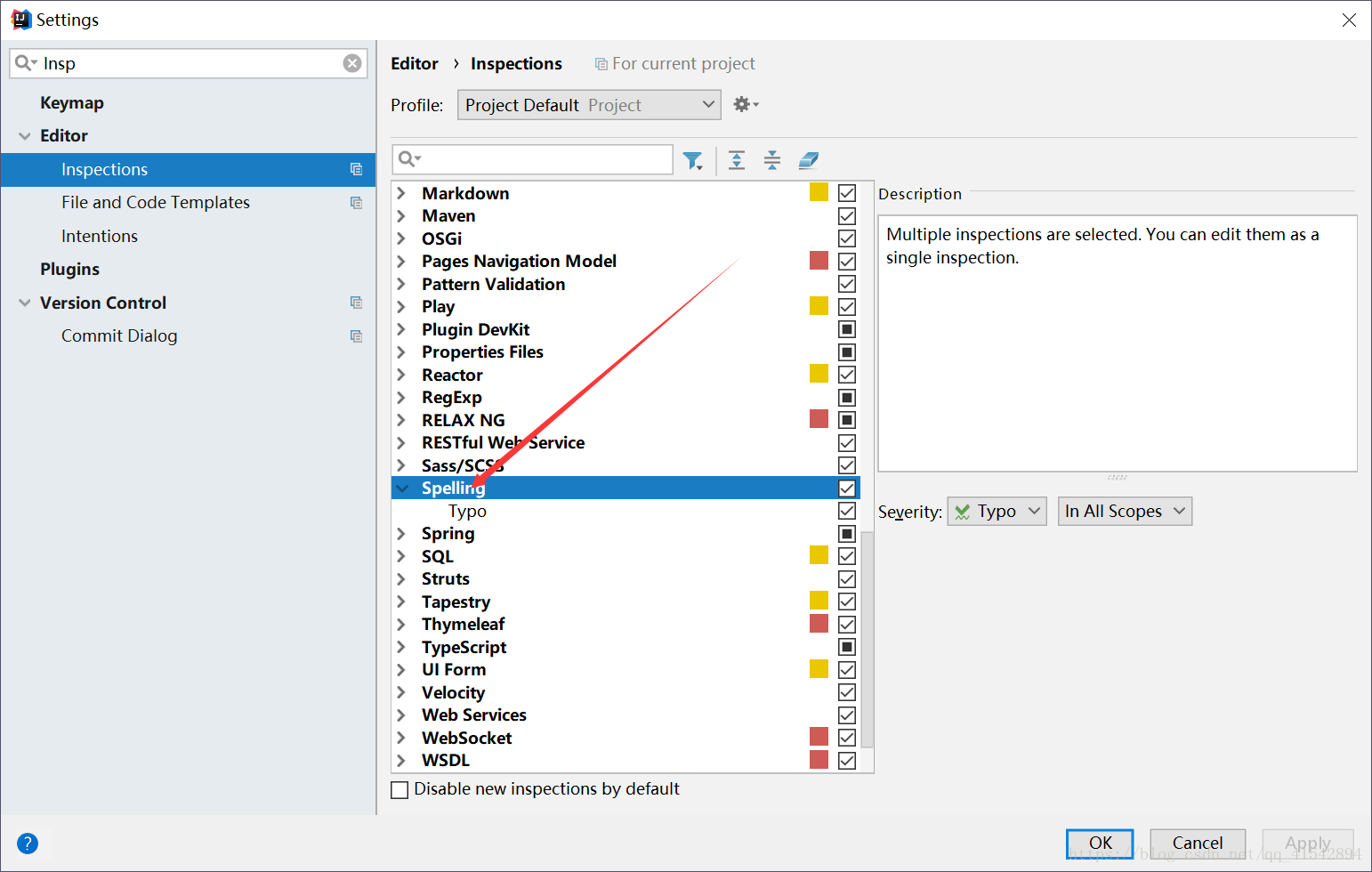Collapse all inspection groups
The height and width of the screenshot is (872, 1372).
coord(772,160)
